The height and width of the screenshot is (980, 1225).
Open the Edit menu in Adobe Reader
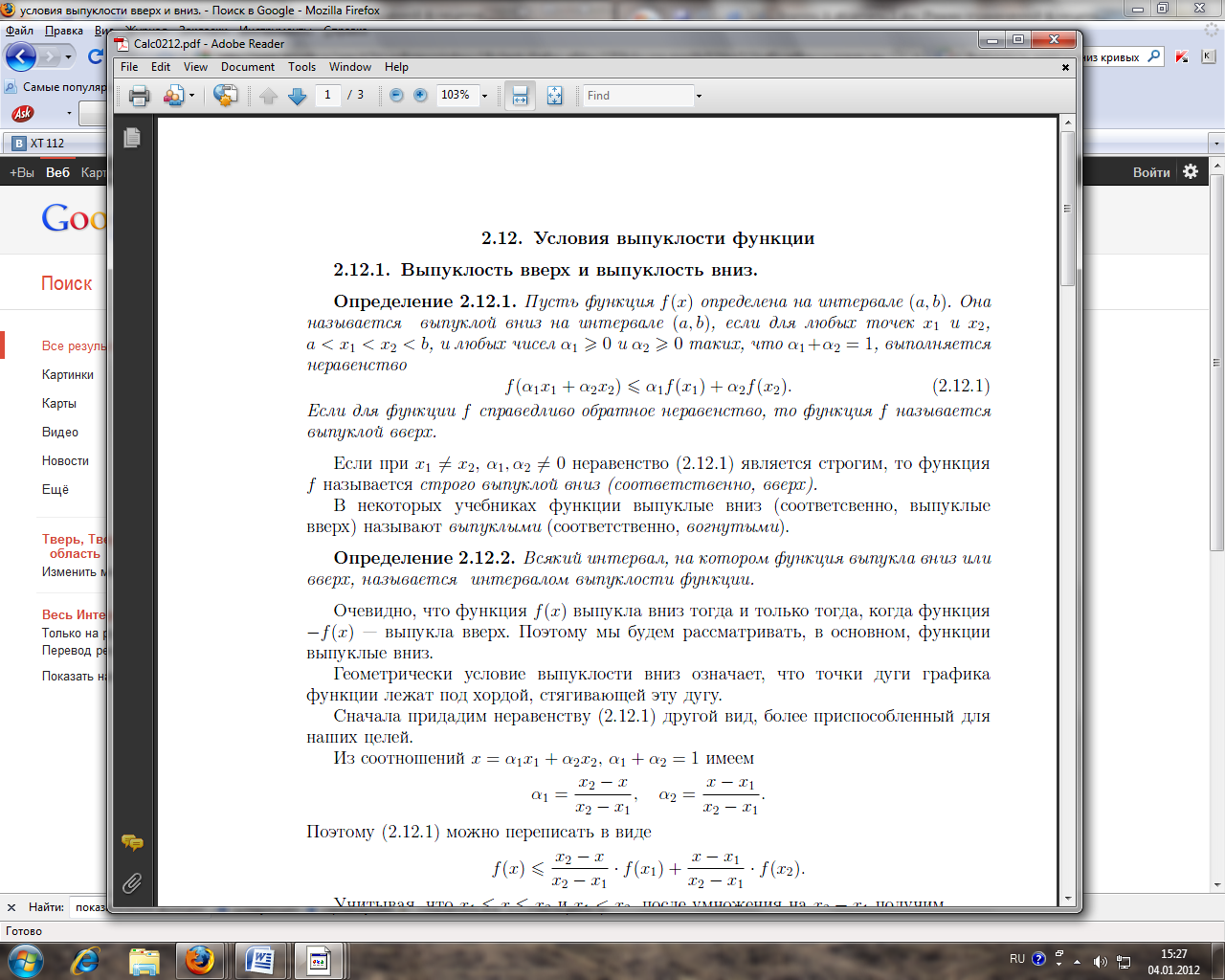click(x=161, y=67)
